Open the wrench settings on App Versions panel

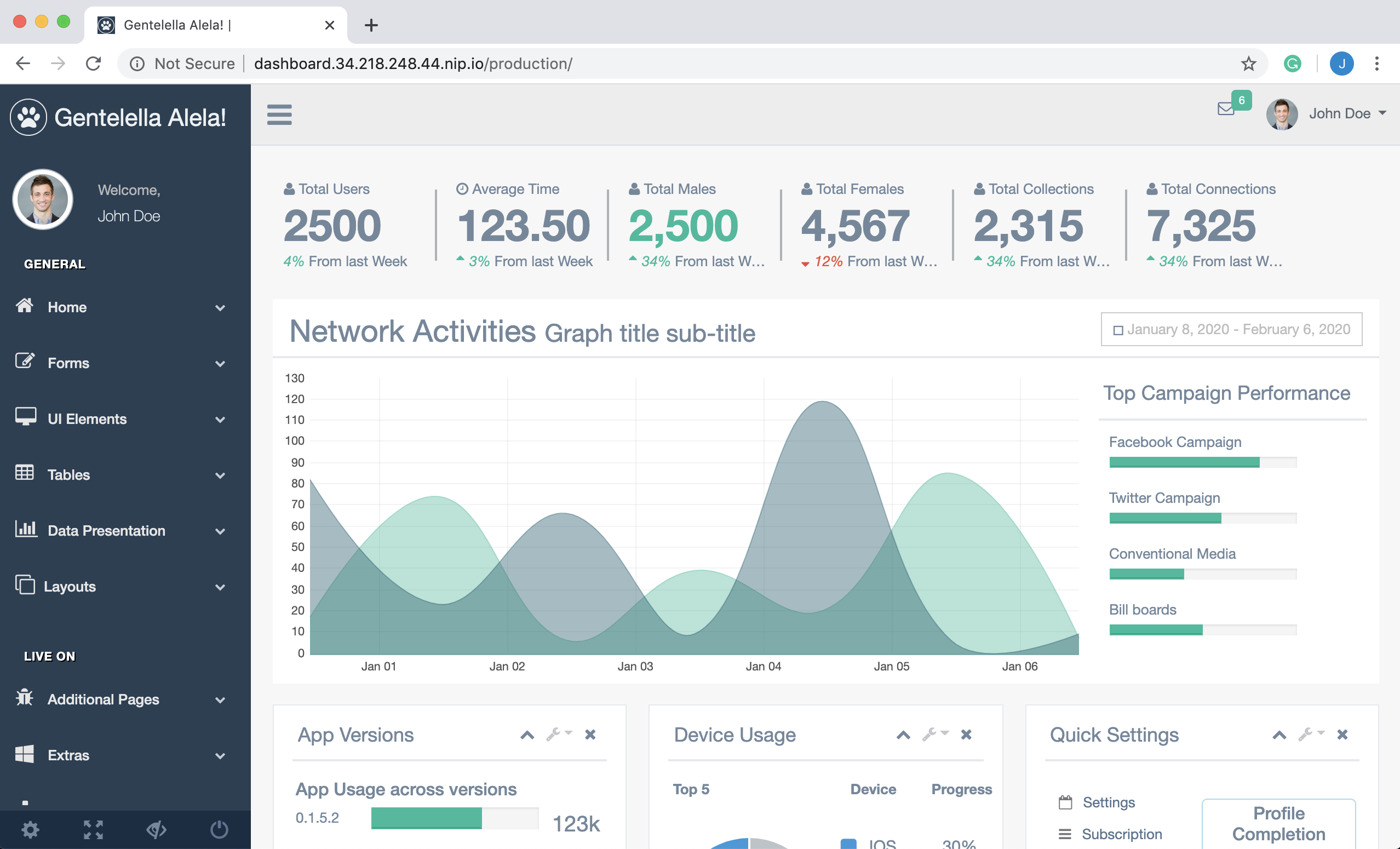pyautogui.click(x=555, y=734)
